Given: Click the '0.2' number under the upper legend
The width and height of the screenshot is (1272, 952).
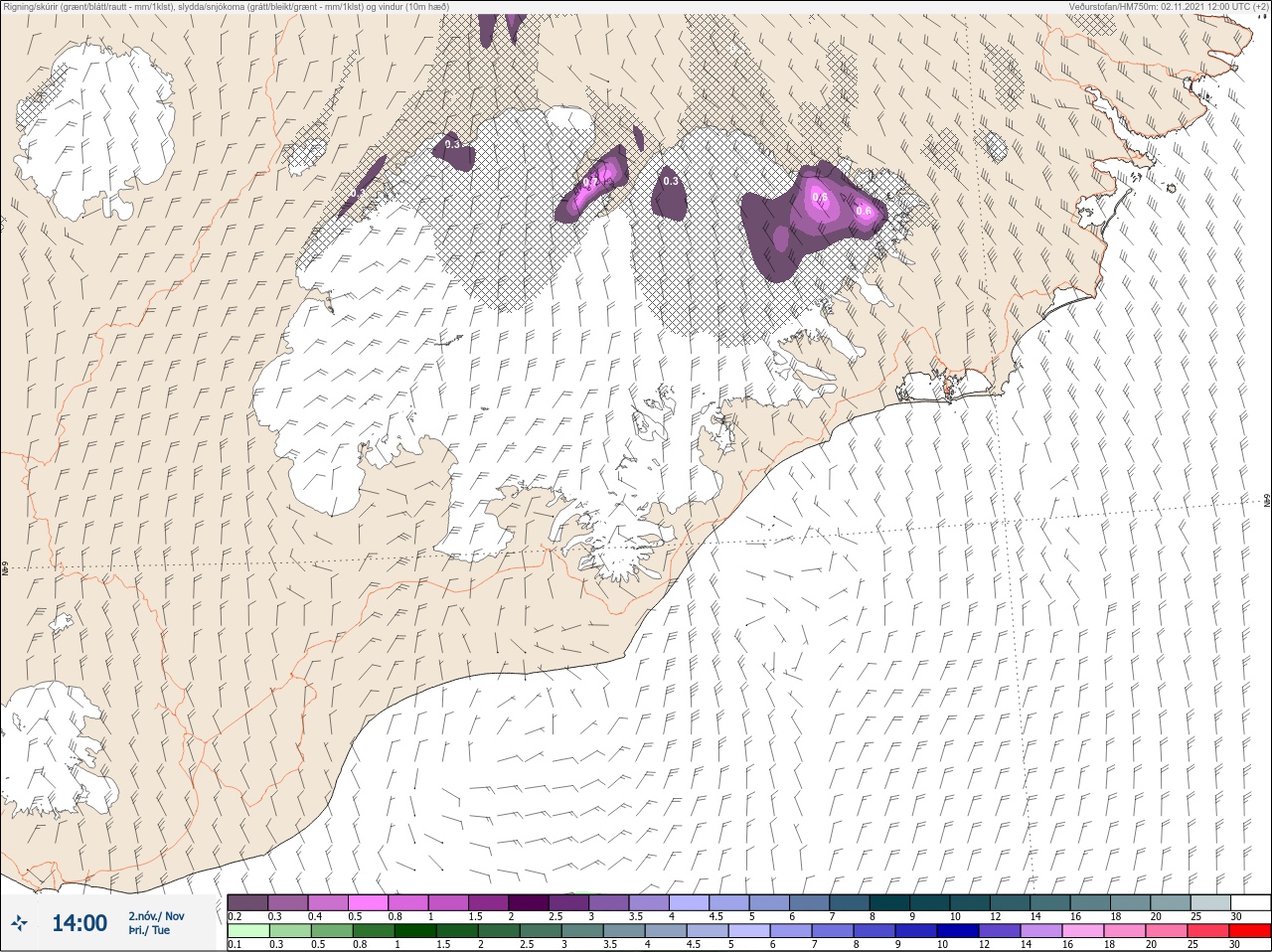Looking at the screenshot, I should pyautogui.click(x=235, y=916).
